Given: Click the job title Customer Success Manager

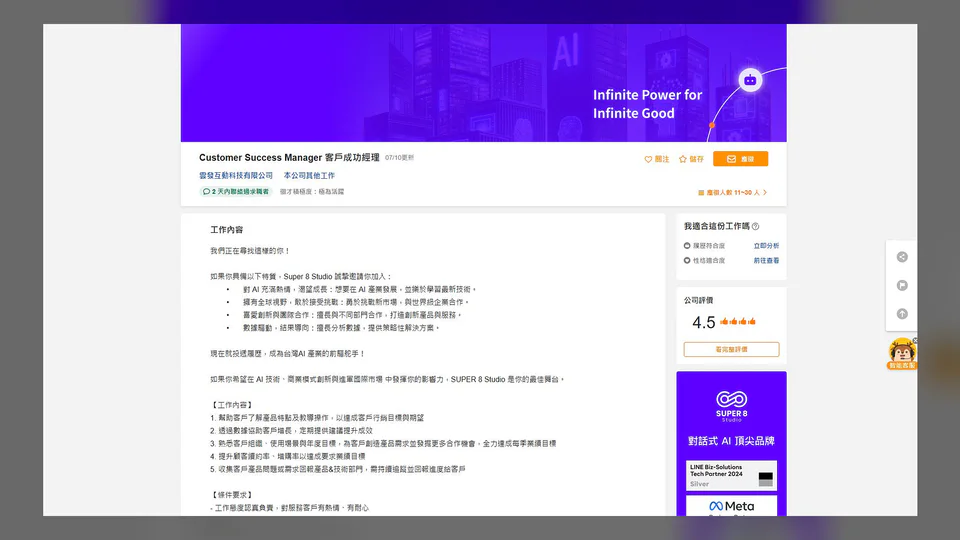Looking at the screenshot, I should click(289, 157).
